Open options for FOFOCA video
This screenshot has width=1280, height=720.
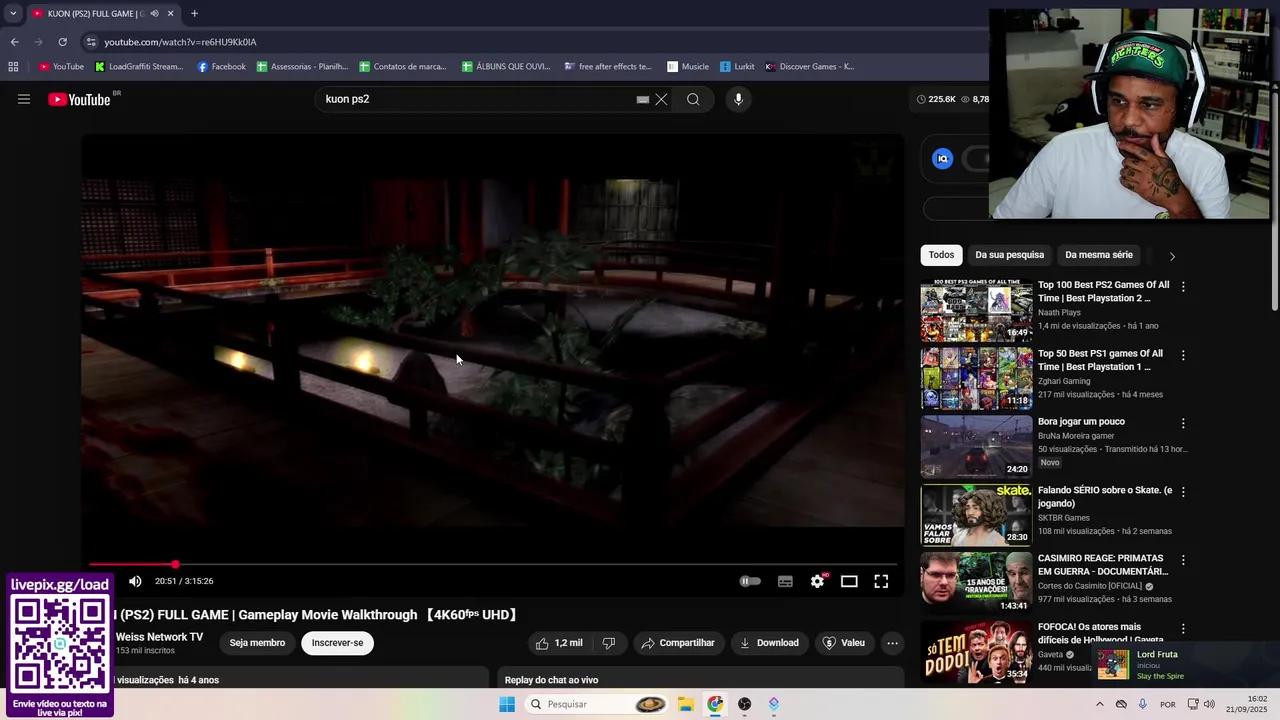[x=1183, y=628]
